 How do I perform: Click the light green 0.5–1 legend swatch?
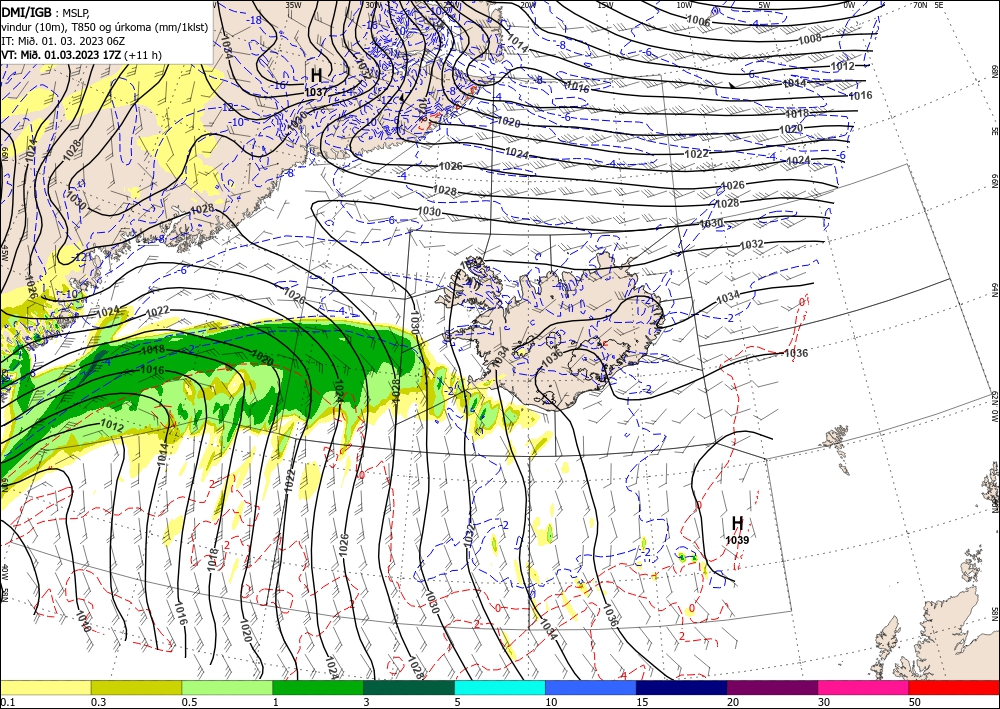(x=227, y=687)
